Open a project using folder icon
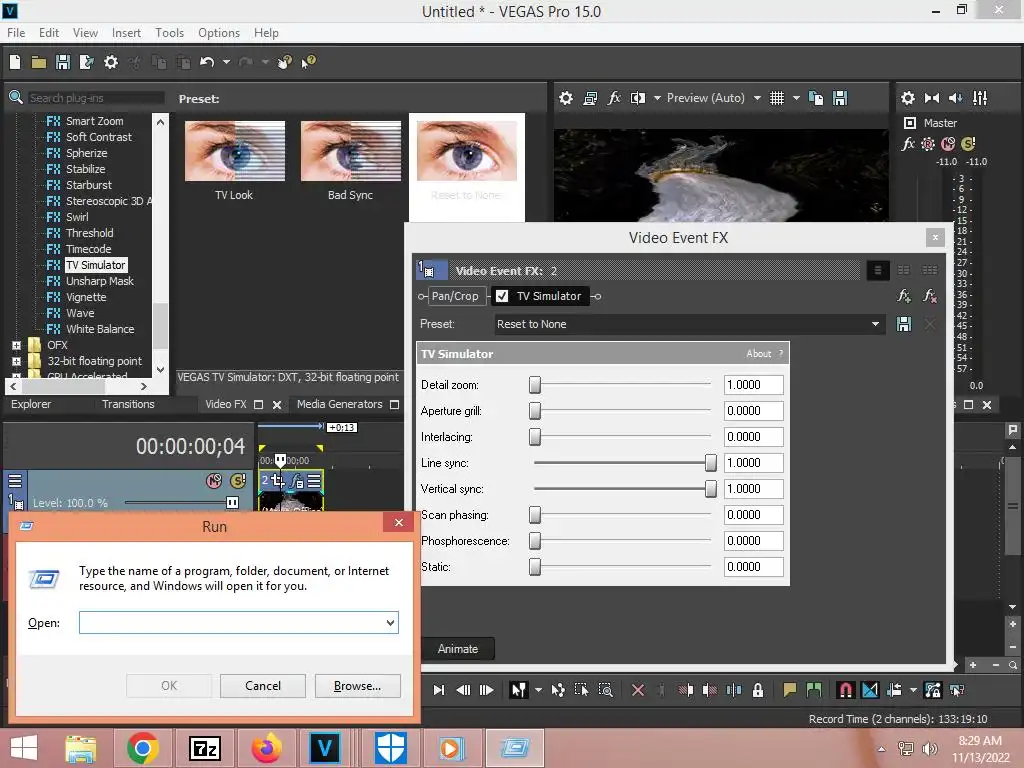Image resolution: width=1024 pixels, height=768 pixels. point(39,62)
